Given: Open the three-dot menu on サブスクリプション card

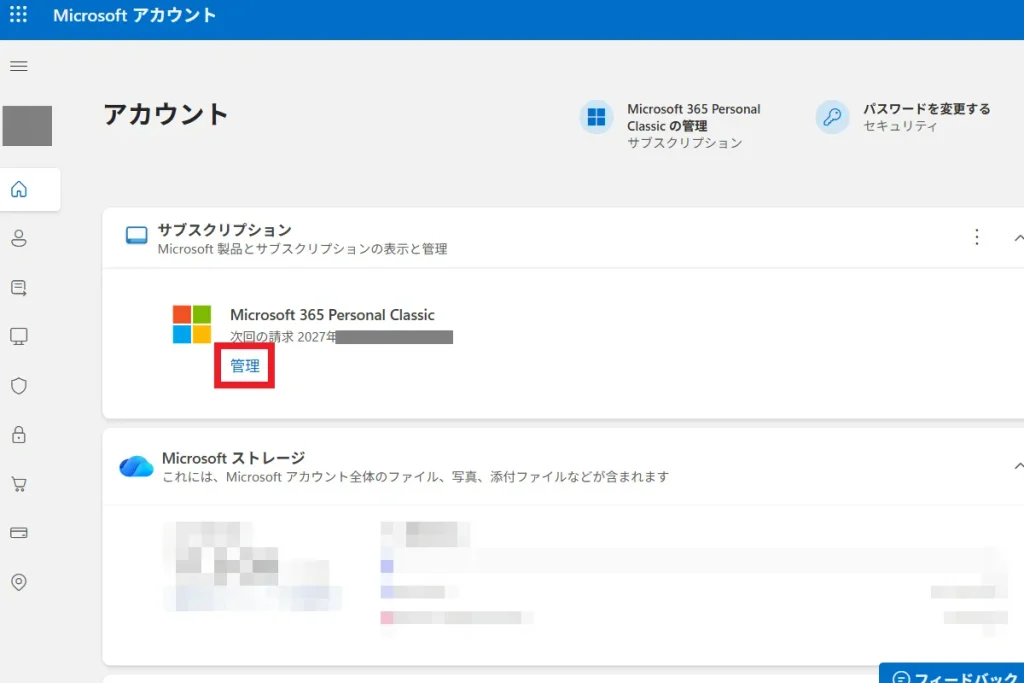Looking at the screenshot, I should point(977,237).
